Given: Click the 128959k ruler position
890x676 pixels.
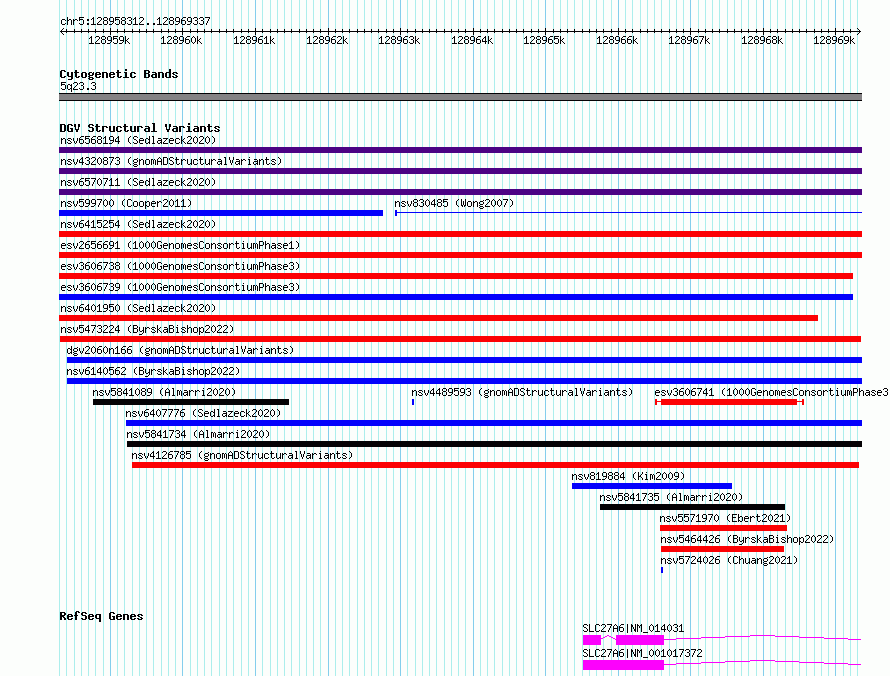Looking at the screenshot, I should point(109,40).
